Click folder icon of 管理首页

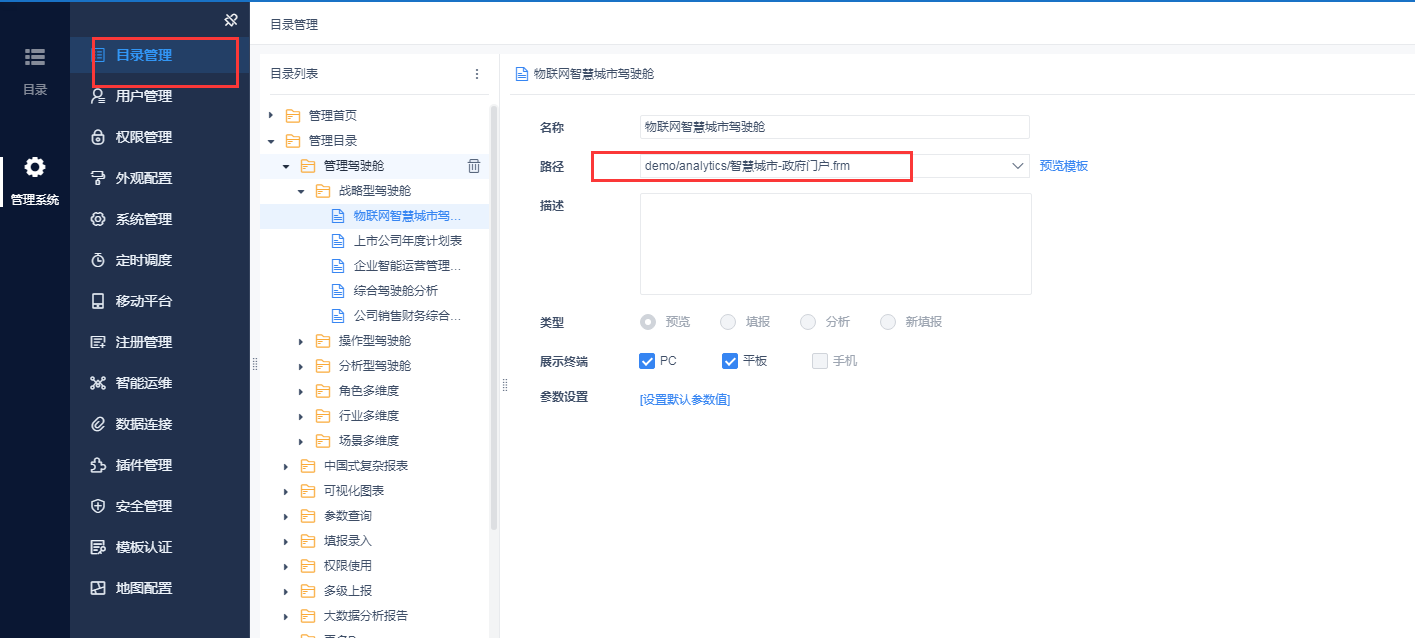pos(292,116)
